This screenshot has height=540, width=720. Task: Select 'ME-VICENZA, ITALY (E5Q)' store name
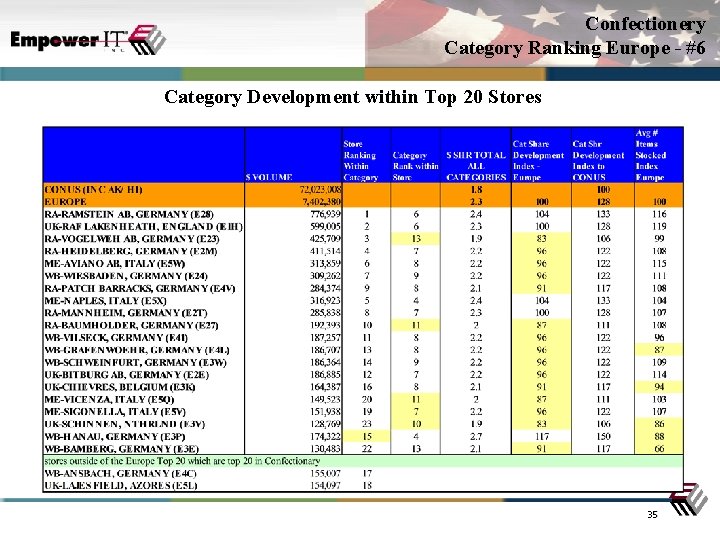pyautogui.click(x=109, y=399)
